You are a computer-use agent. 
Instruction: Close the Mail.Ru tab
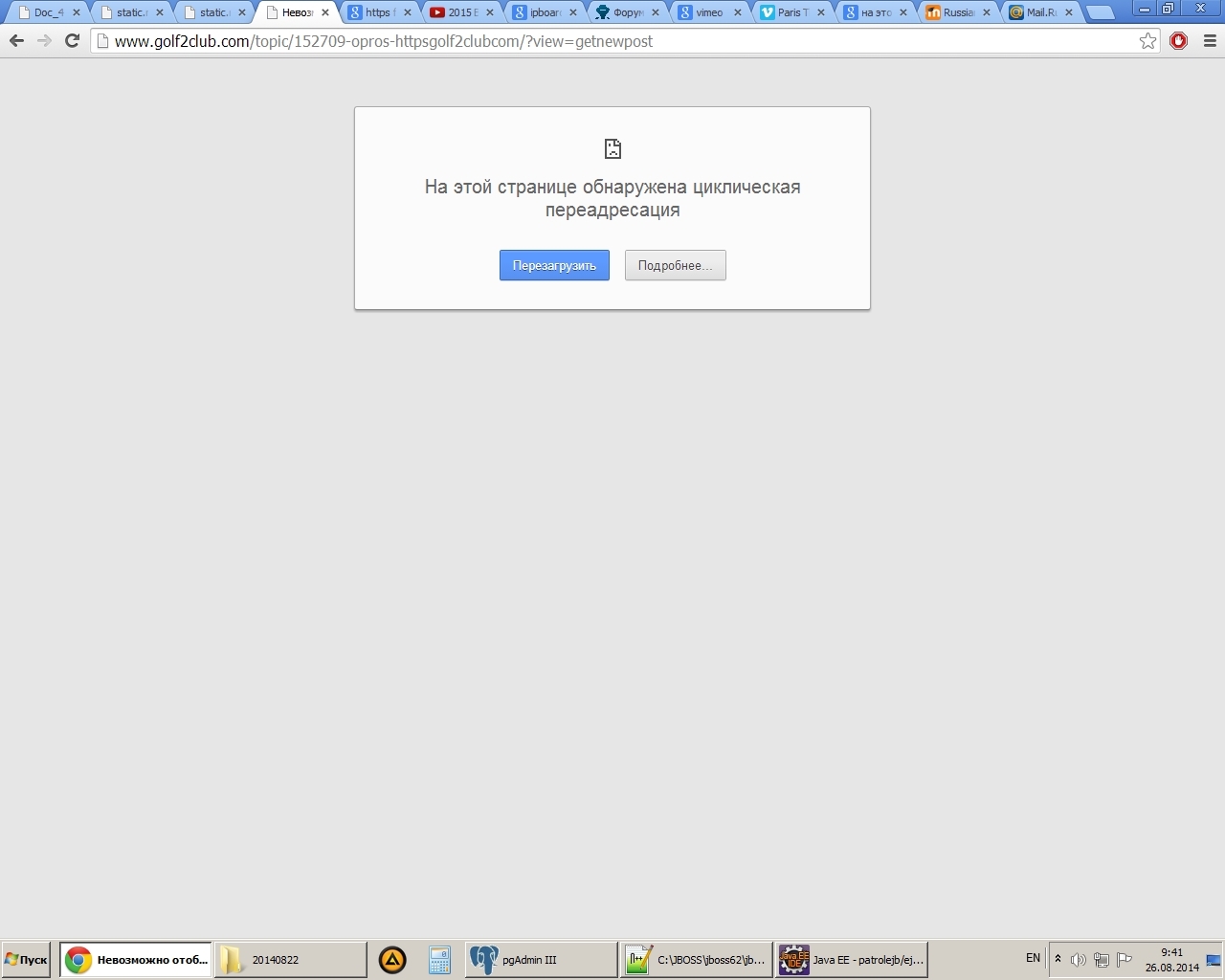(1069, 12)
